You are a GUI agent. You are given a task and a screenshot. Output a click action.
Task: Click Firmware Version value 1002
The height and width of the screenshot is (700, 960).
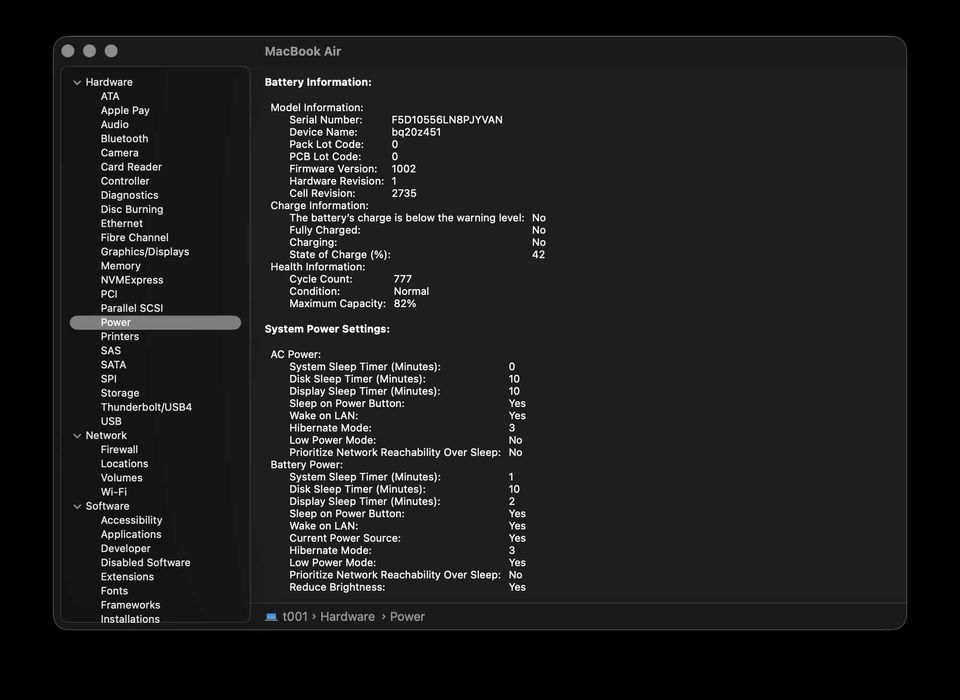click(403, 169)
